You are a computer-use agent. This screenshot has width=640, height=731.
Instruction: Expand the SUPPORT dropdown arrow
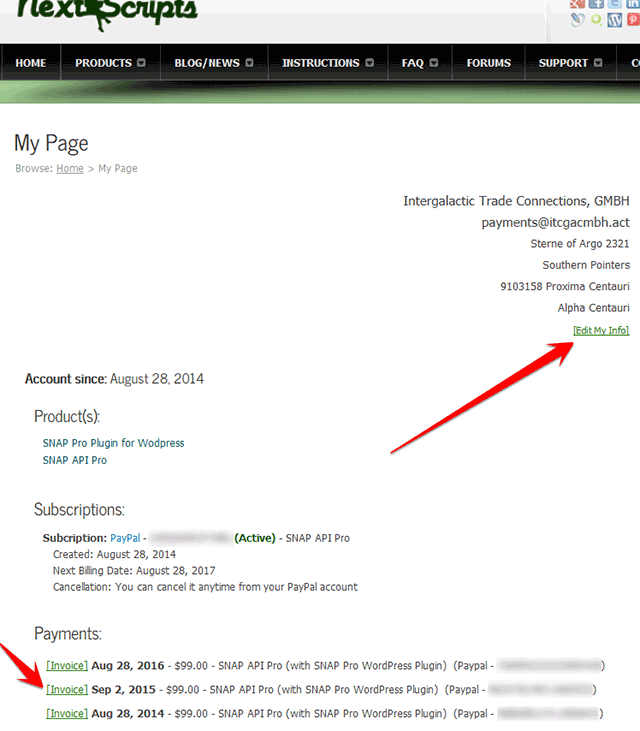coord(598,63)
